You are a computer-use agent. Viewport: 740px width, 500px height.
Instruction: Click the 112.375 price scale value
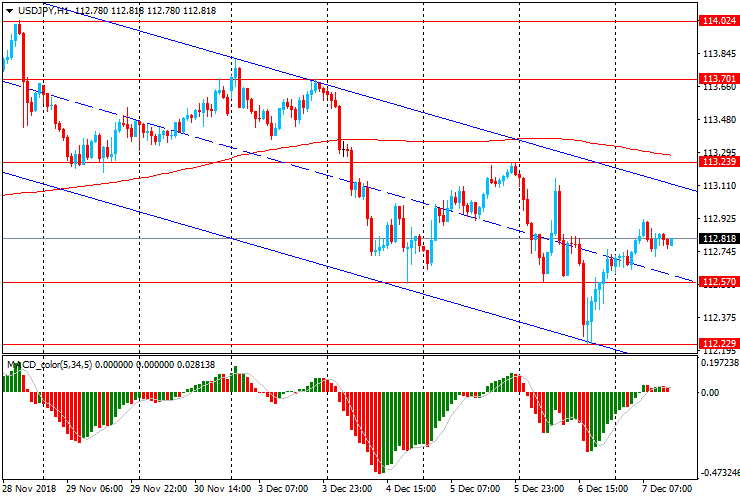pos(719,318)
